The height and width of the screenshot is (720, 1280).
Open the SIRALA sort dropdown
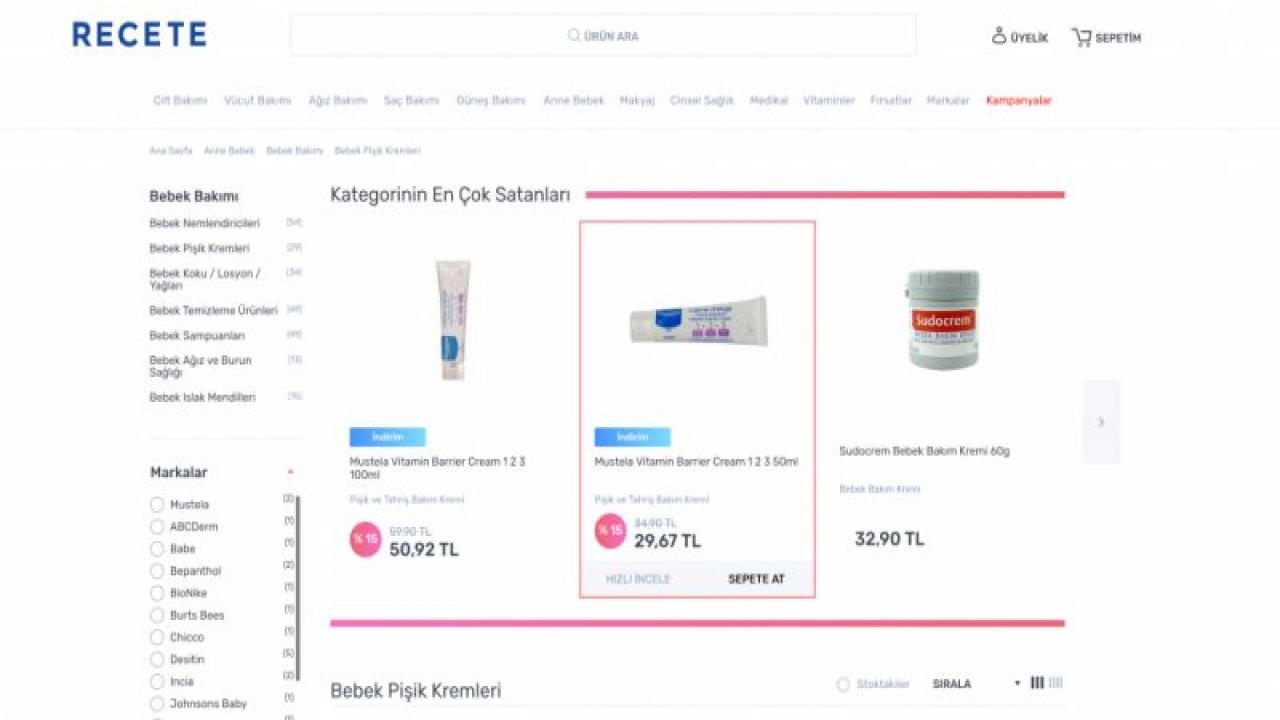click(976, 684)
